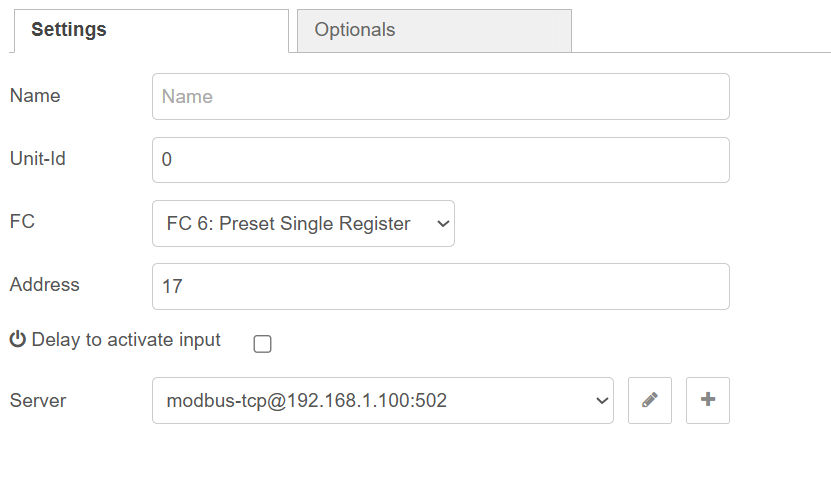Click the Name field label

tap(35, 96)
